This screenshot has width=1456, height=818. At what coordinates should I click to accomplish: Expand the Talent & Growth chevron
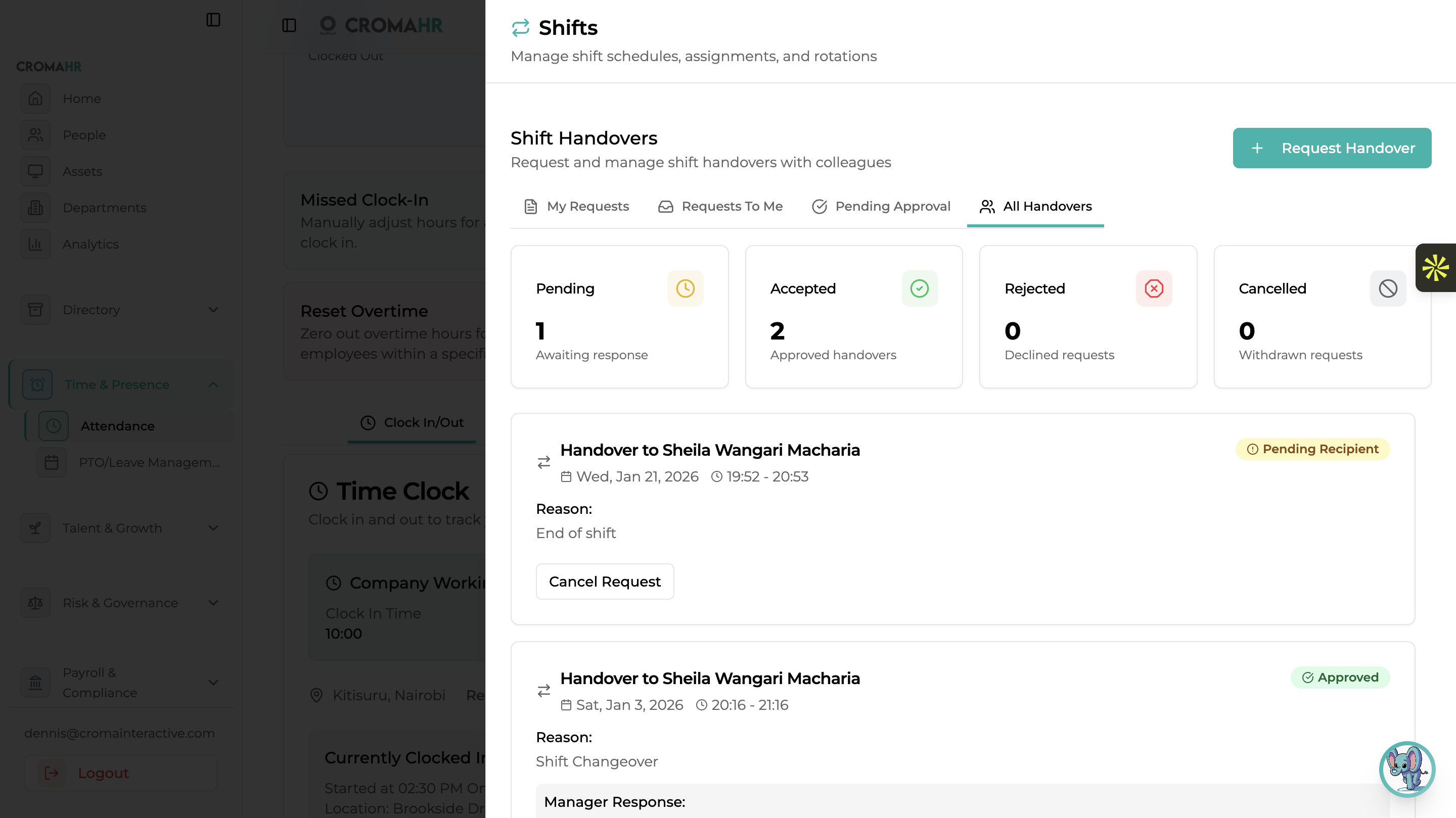click(x=213, y=528)
